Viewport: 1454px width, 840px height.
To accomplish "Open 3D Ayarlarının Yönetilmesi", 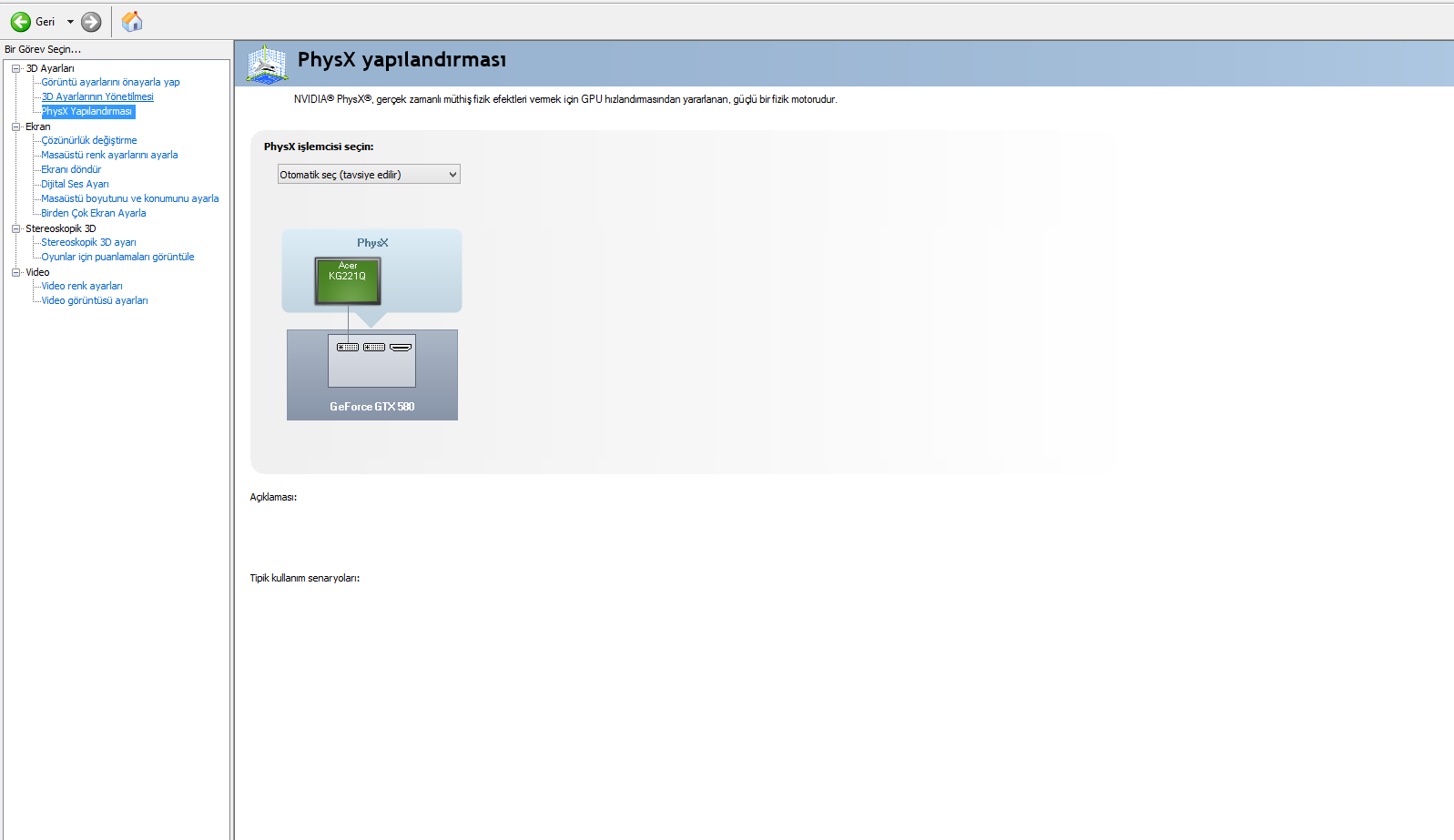I will point(97,96).
